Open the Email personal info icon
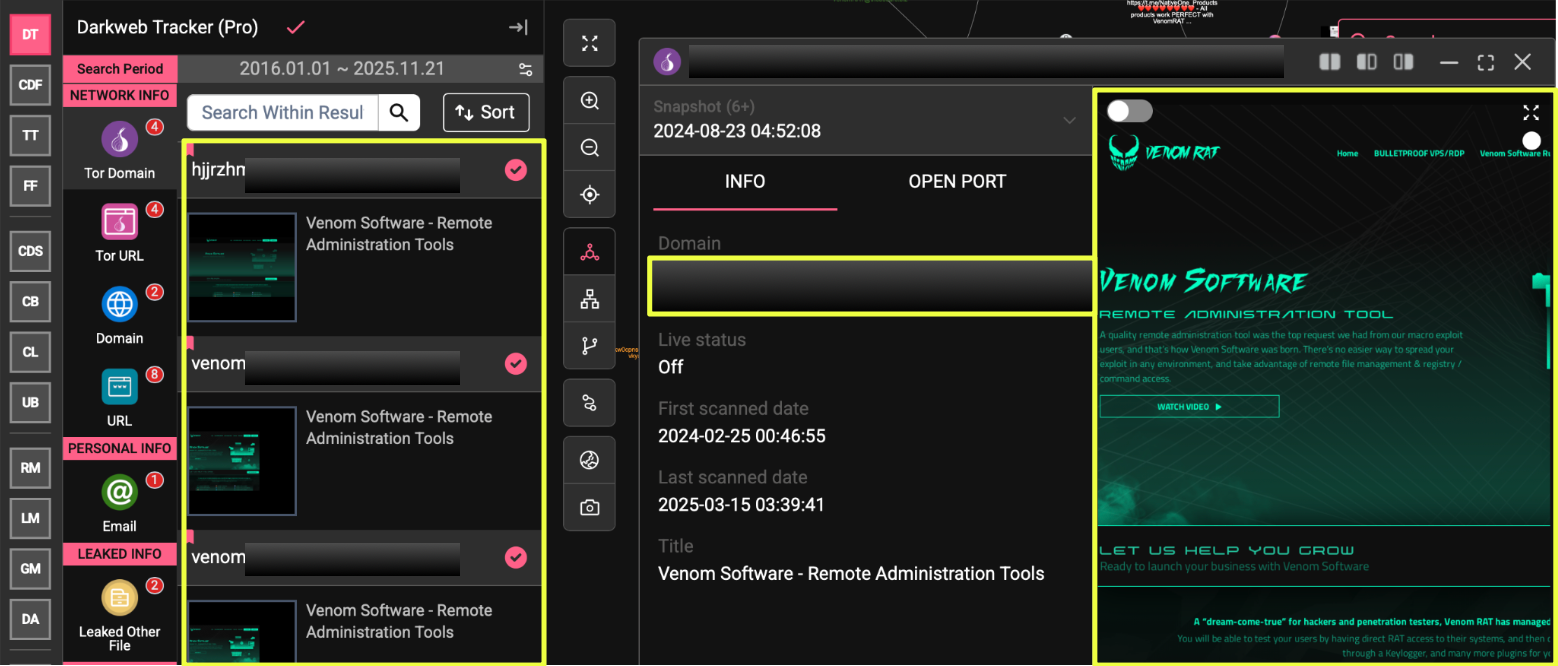This screenshot has height=666, width=1558. (x=119, y=492)
